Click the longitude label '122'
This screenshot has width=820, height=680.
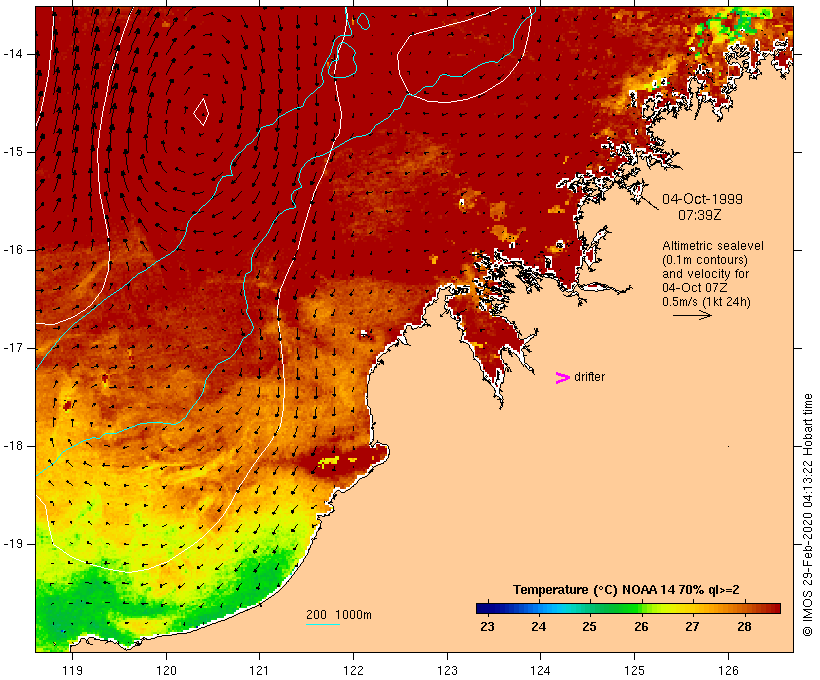pyautogui.click(x=354, y=670)
